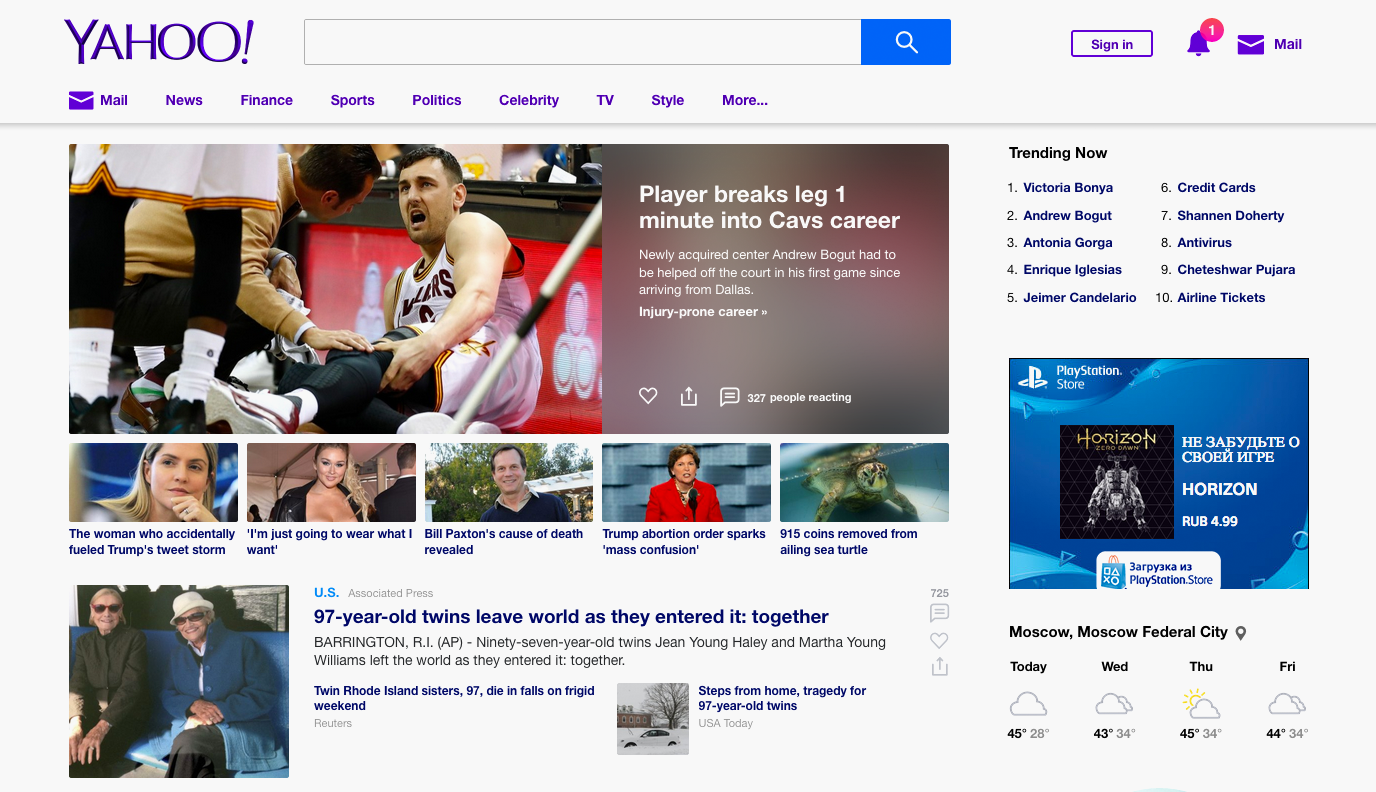The image size is (1376, 792).
Task: Open trending topic Andrew Bogut
Action: tap(1067, 215)
